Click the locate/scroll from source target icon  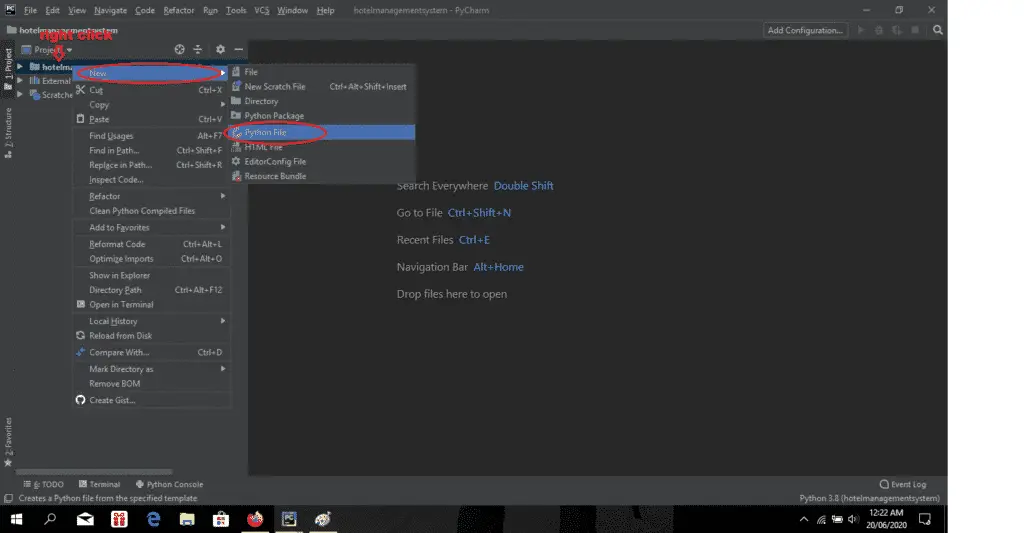[x=179, y=49]
